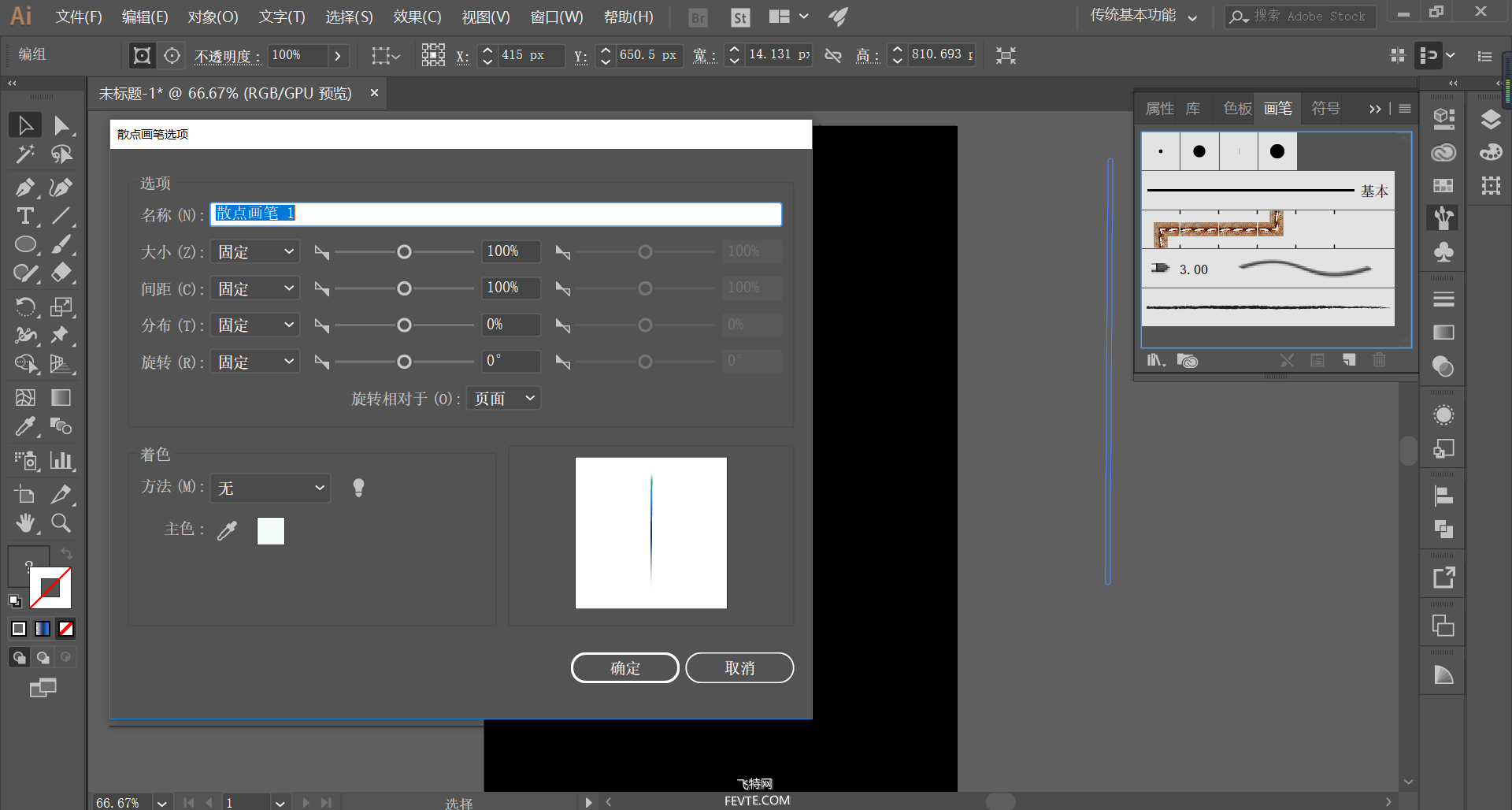This screenshot has width=1512, height=810.
Task: Open the Scatter type dropdown
Action: click(x=255, y=325)
